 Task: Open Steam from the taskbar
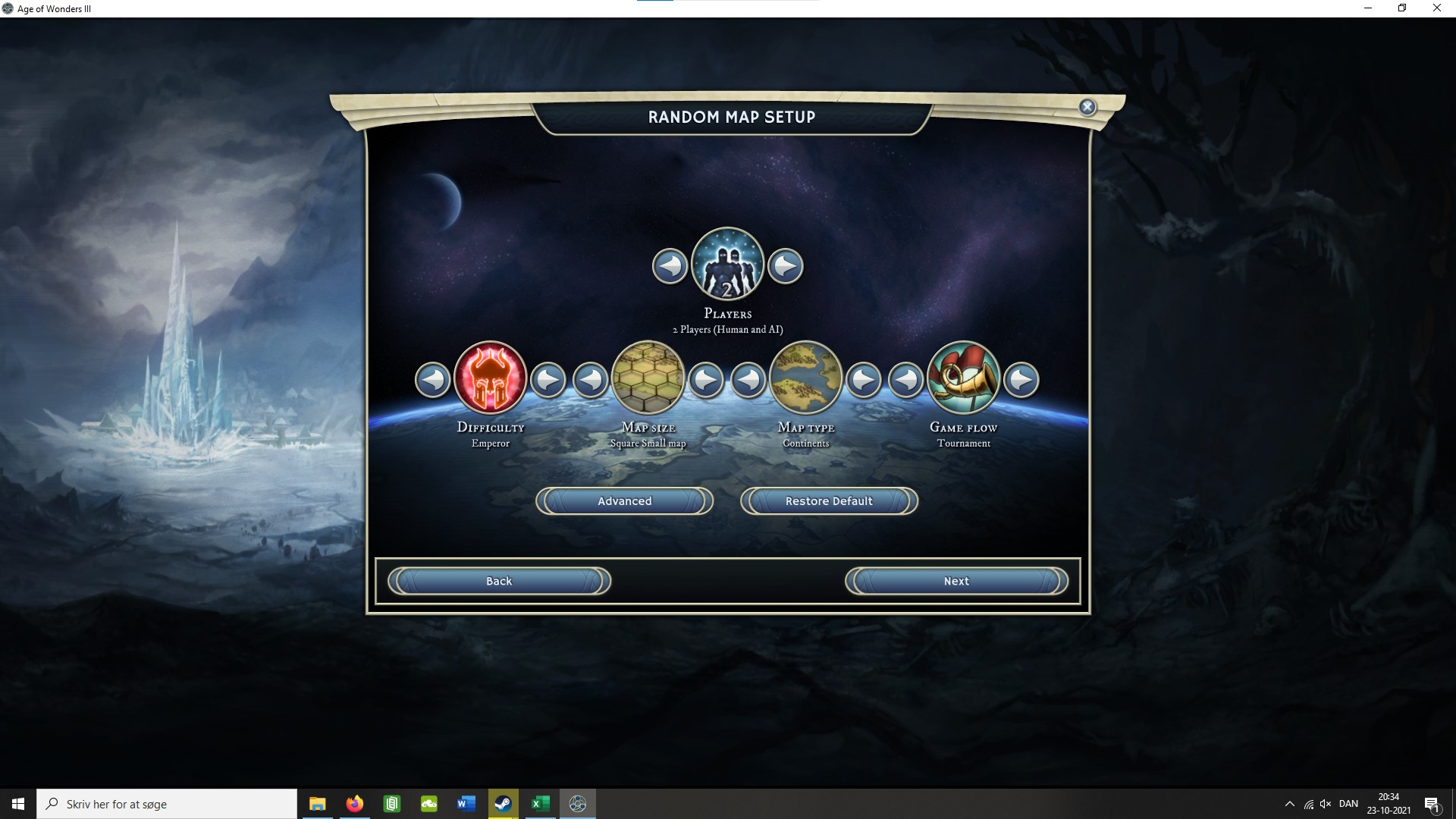pos(503,804)
